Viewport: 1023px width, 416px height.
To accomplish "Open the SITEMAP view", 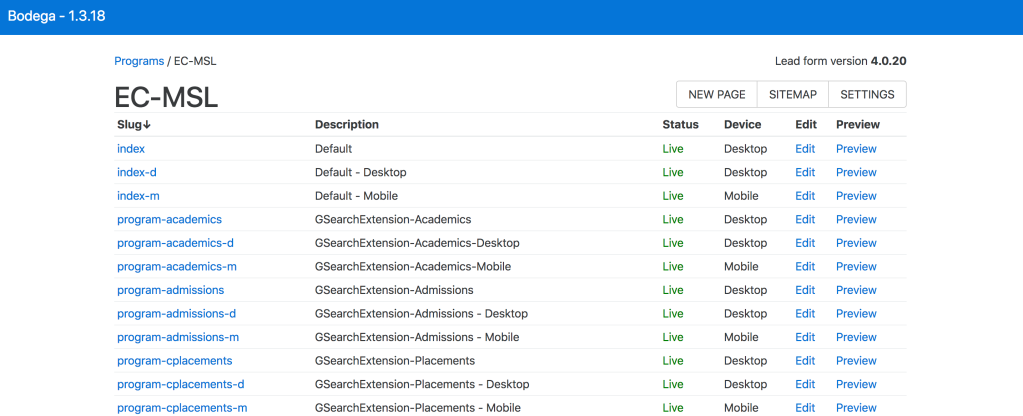I will [793, 95].
